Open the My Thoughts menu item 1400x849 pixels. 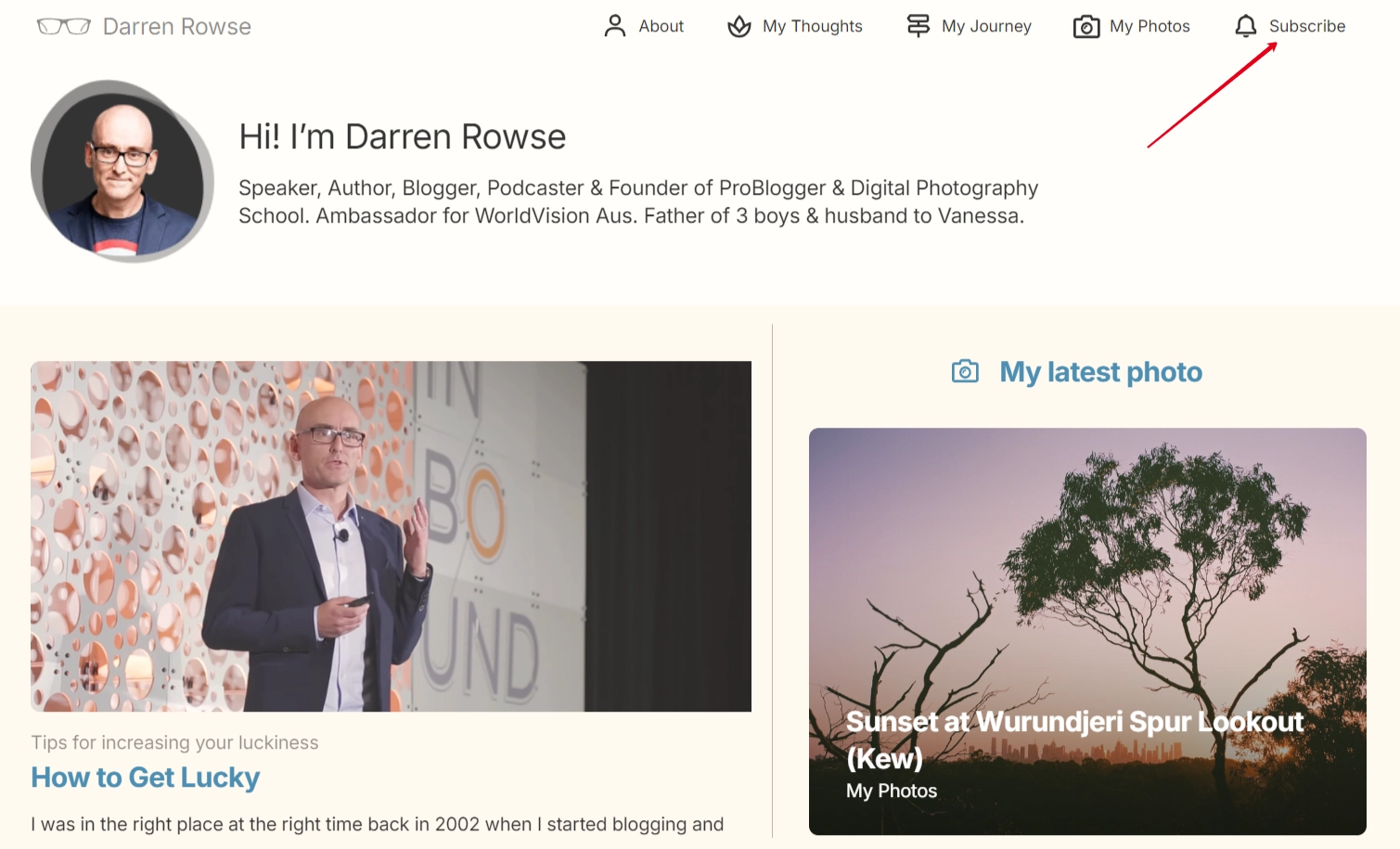813,26
